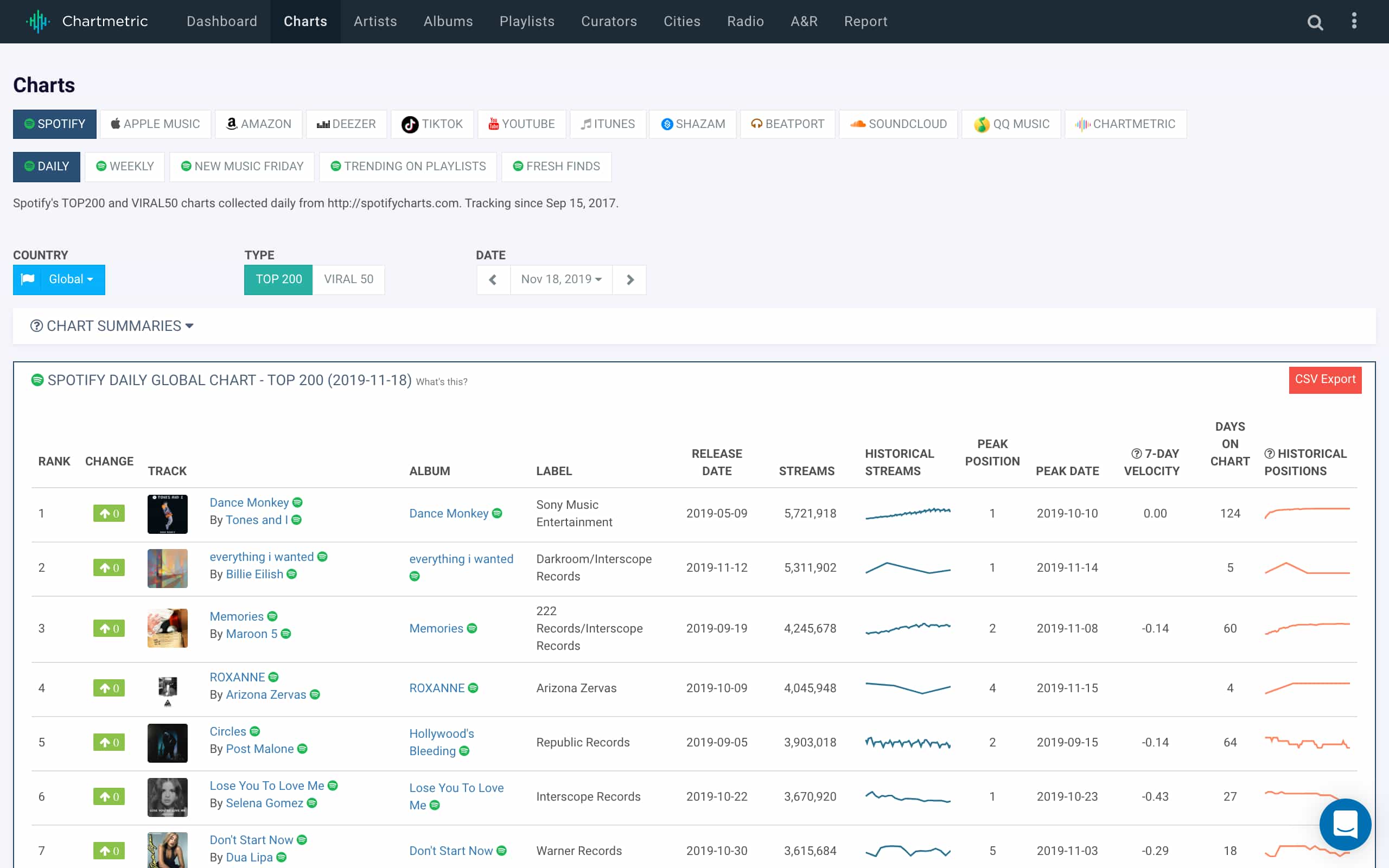Open the Dashboard nav item
This screenshot has height=868, width=1389.
pyautogui.click(x=222, y=21)
